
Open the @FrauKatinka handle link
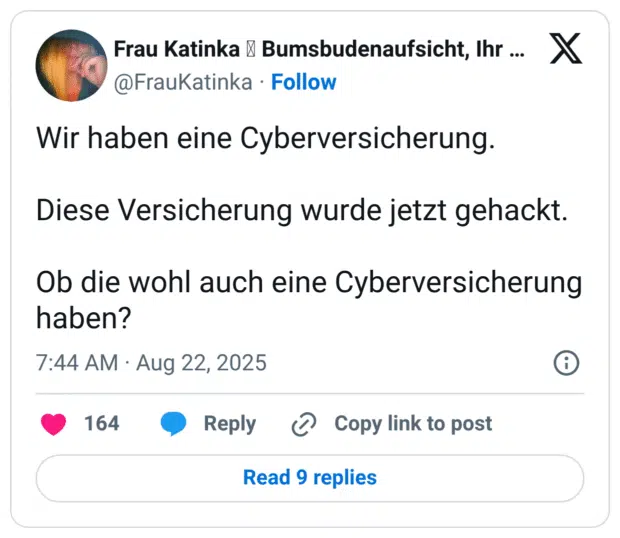(182, 83)
